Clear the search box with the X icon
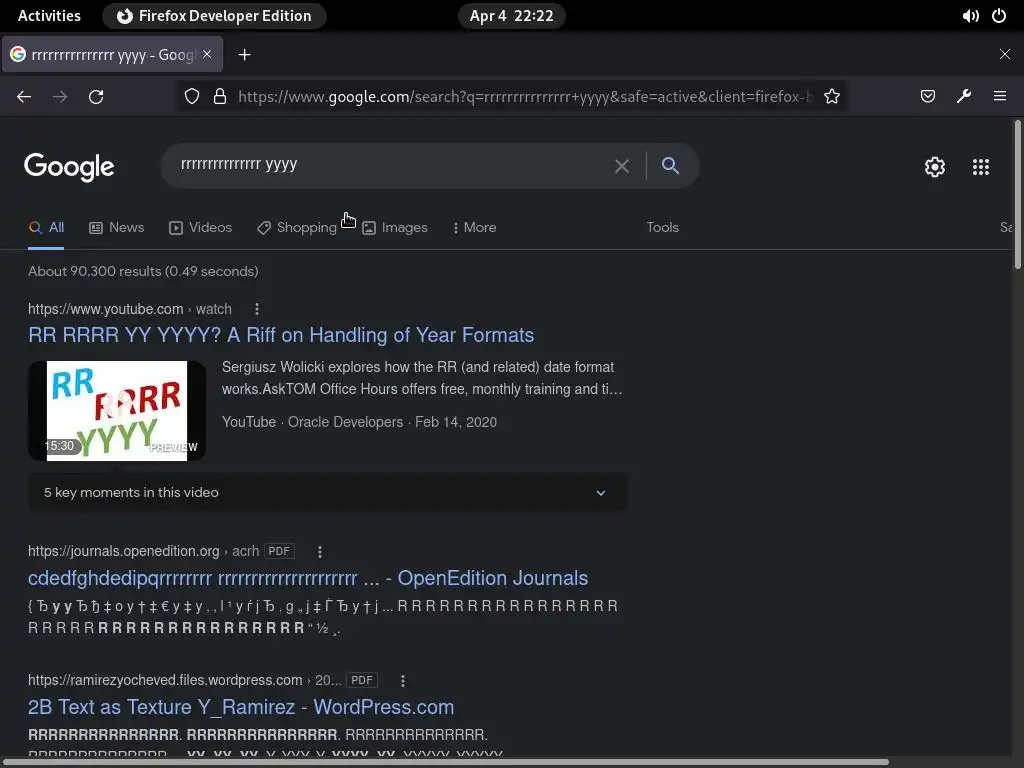This screenshot has width=1024, height=768. point(622,167)
